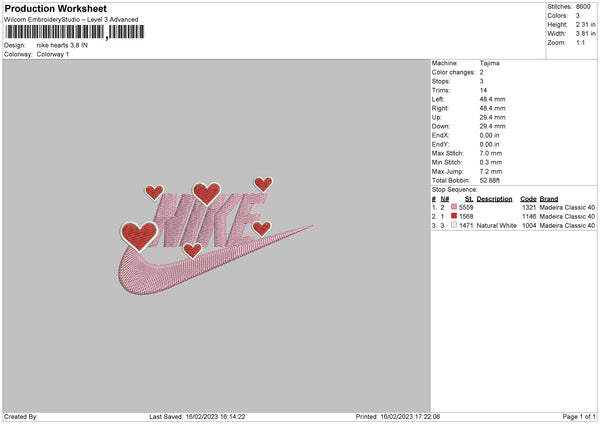This screenshot has width=600, height=424.
Task: Select the Max Stitch value 7.0 mm
Action: 491,153
